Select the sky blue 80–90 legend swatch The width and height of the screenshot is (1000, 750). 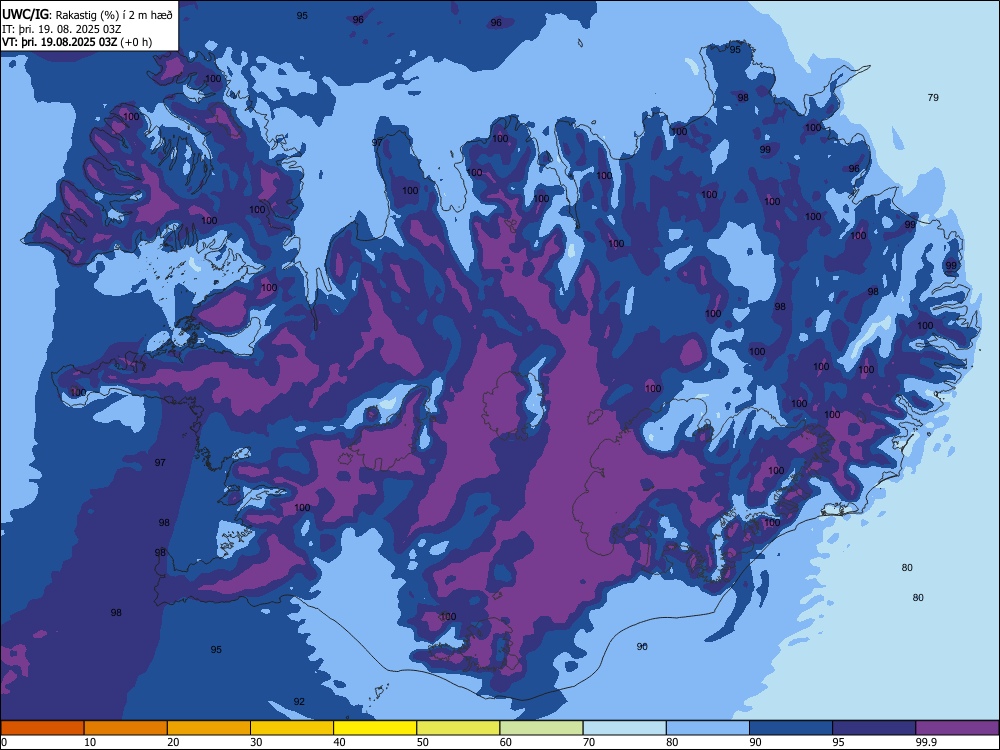708,728
